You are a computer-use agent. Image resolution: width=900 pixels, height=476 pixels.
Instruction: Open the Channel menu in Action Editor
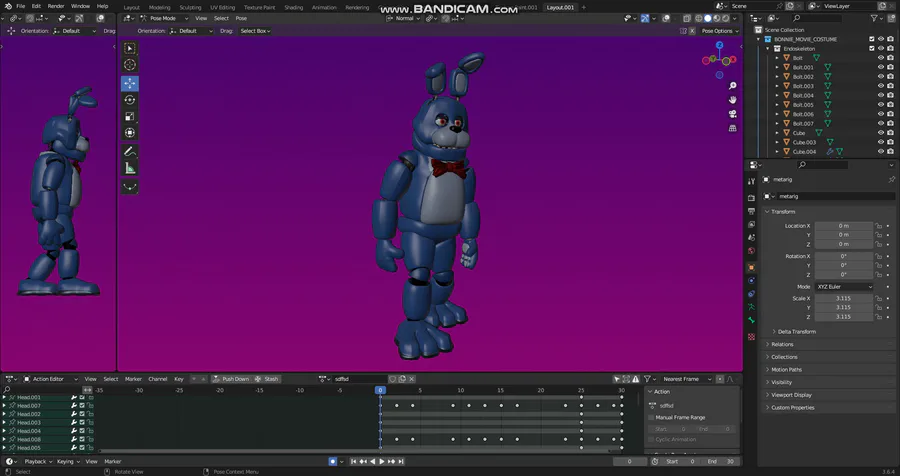coord(157,379)
